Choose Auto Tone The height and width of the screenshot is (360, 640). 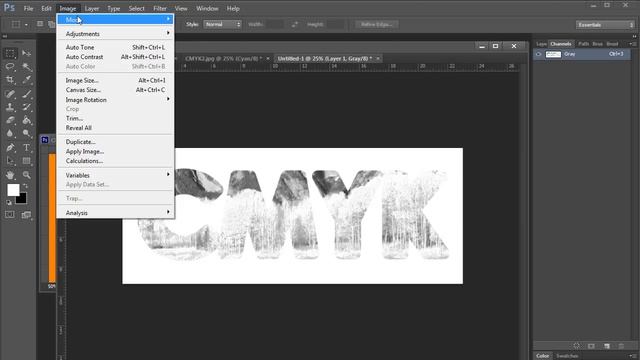pos(116,47)
